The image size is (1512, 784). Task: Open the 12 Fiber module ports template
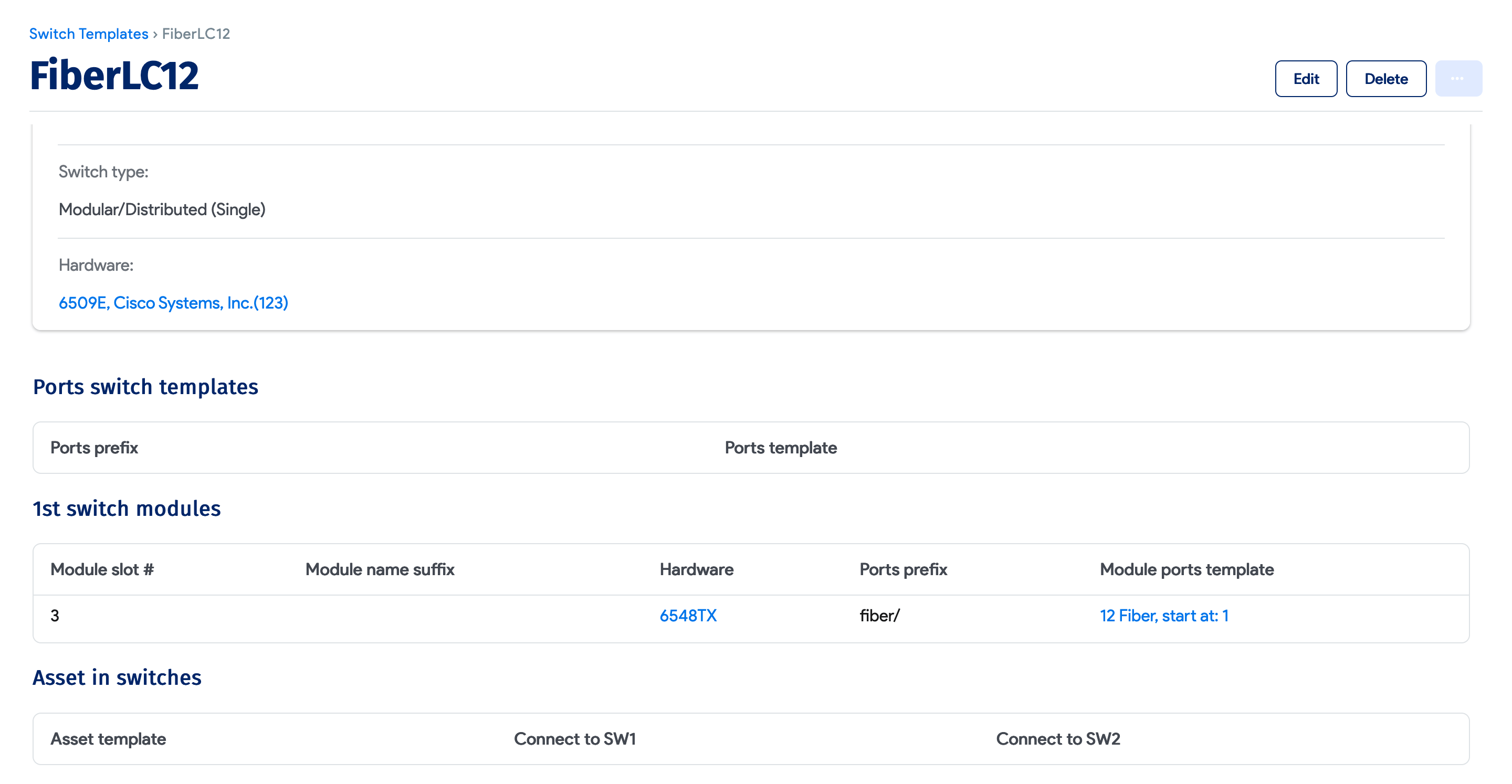pyautogui.click(x=1163, y=616)
